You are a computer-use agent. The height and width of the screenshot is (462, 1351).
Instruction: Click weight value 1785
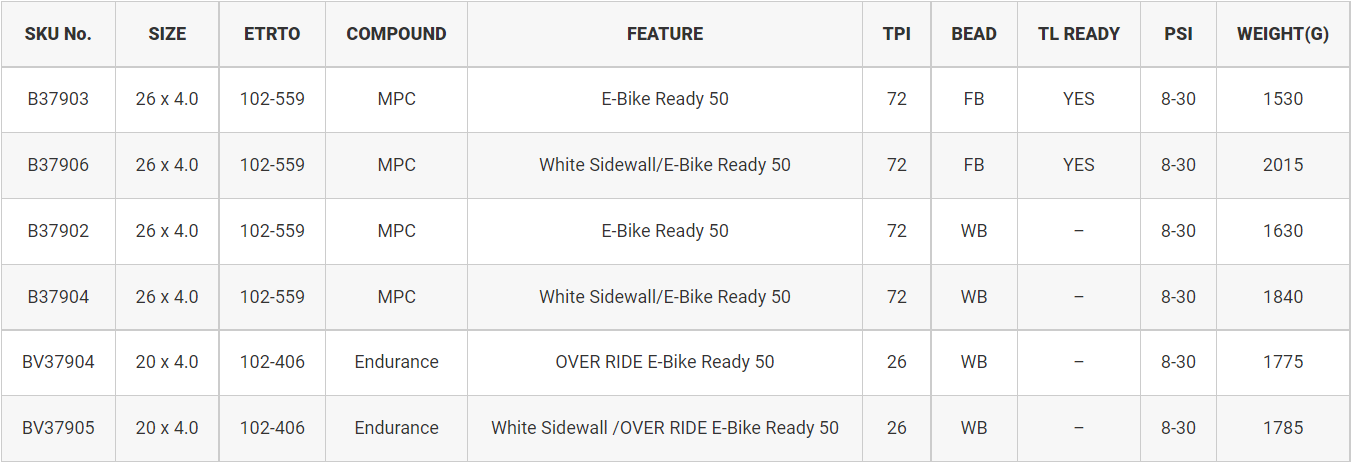[x=1283, y=428]
